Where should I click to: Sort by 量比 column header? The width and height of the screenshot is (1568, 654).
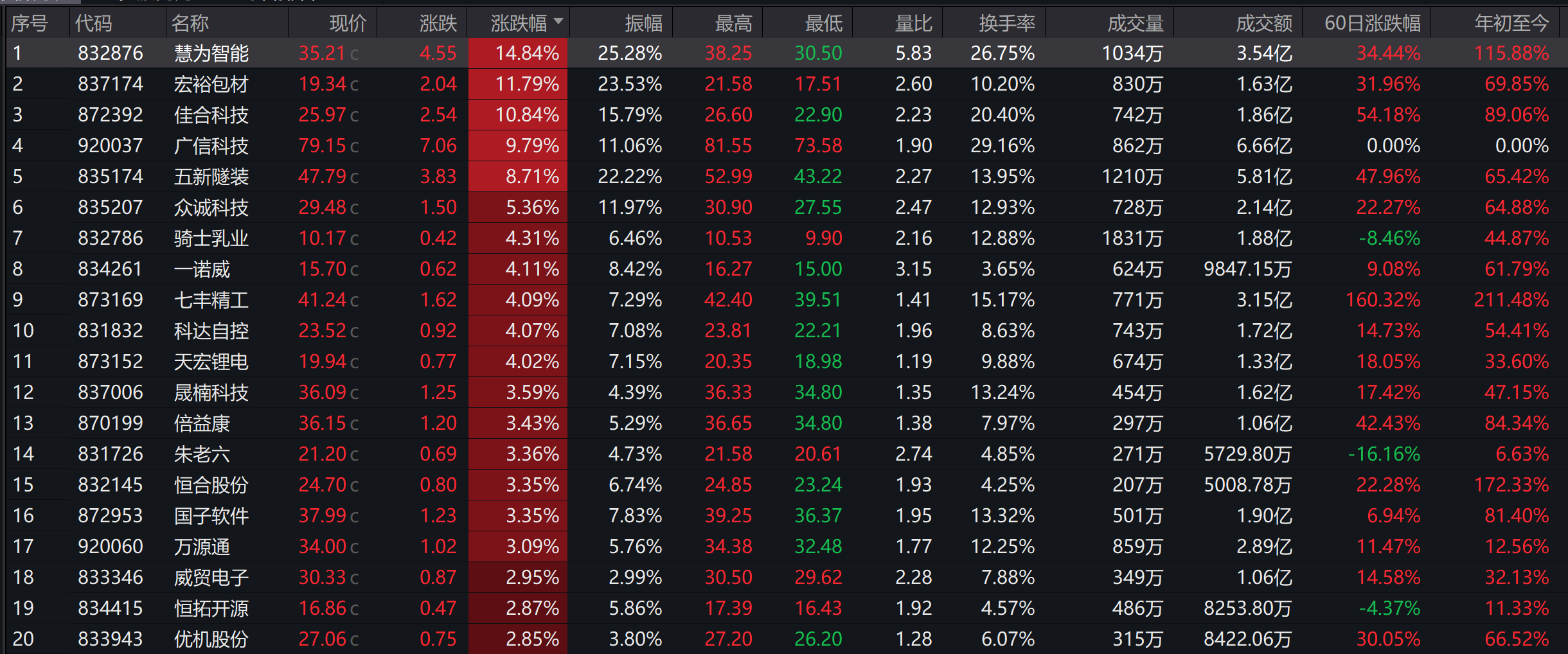click(x=913, y=24)
